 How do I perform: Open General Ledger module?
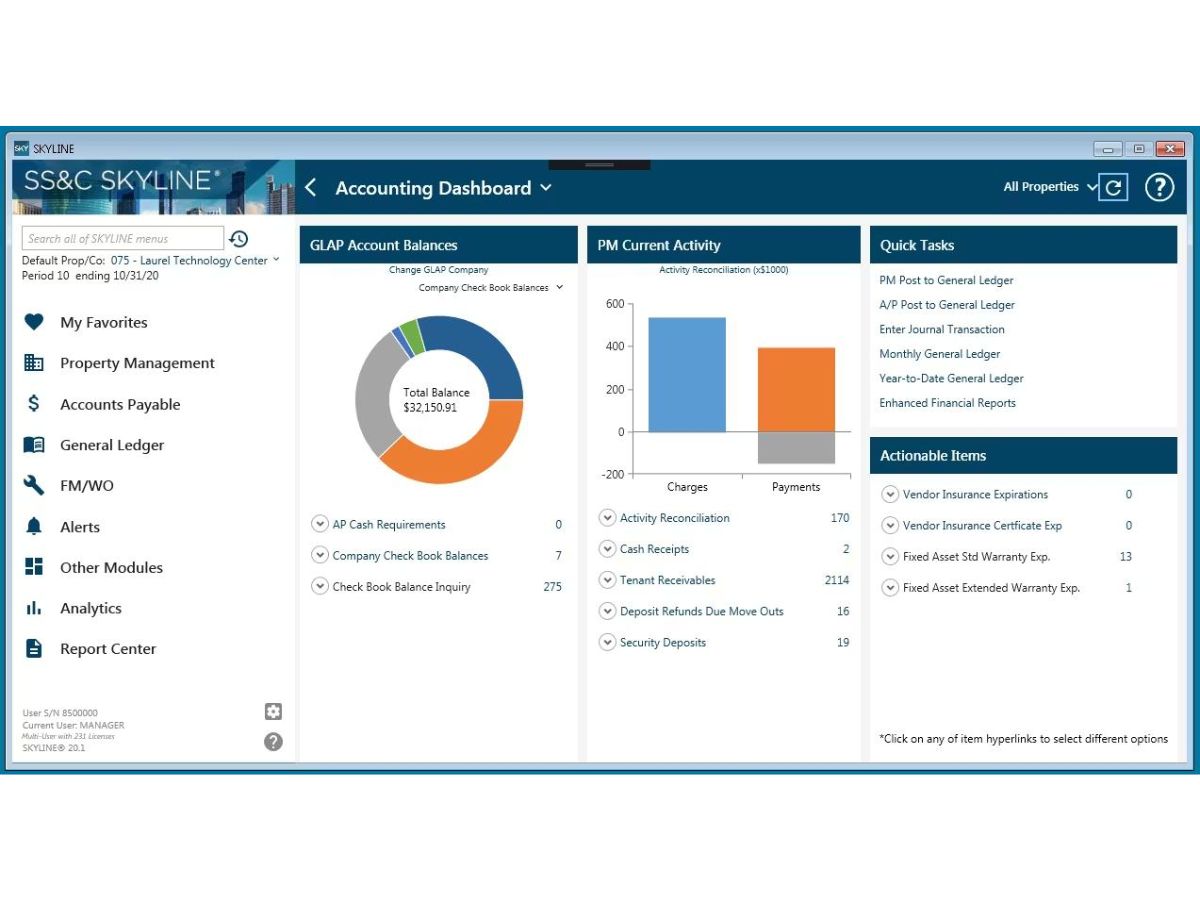[112, 445]
